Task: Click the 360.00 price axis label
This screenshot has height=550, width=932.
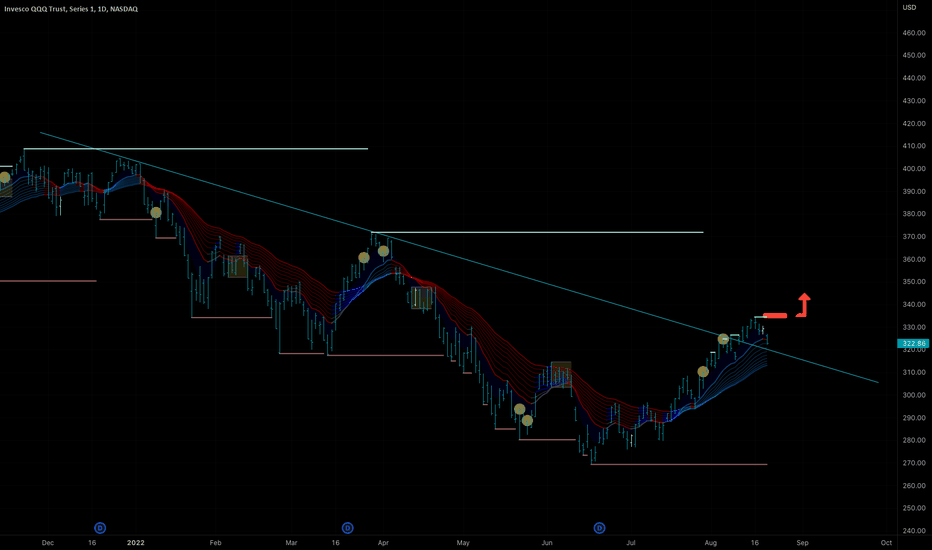Action: tap(914, 259)
